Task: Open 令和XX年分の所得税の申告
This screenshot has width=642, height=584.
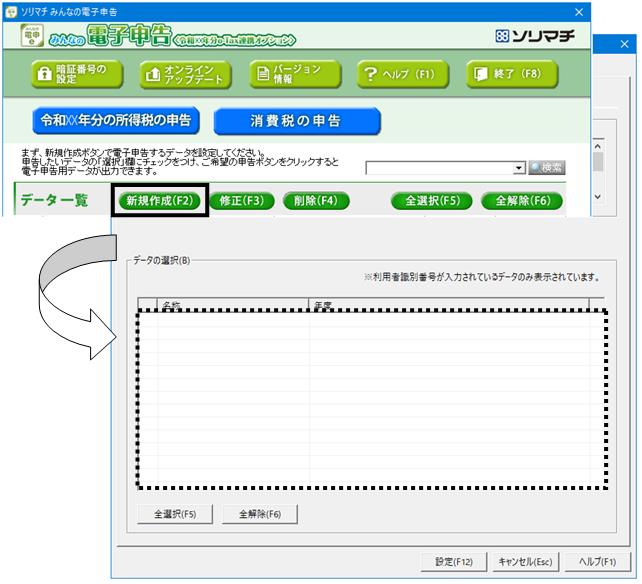Action: [x=116, y=120]
